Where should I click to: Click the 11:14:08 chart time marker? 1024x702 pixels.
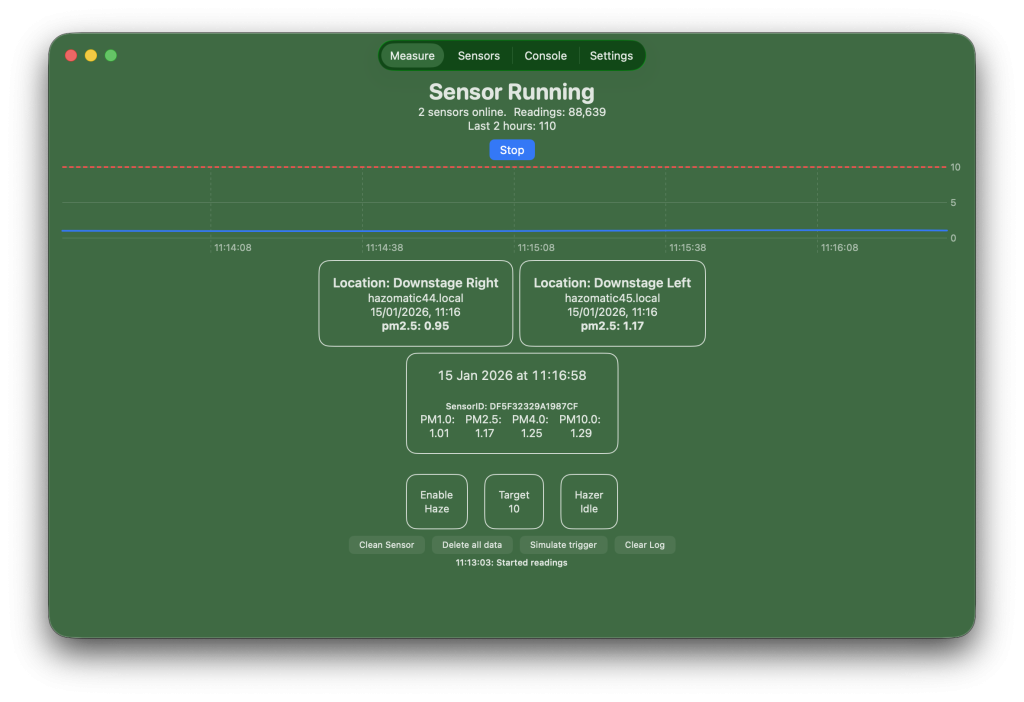(x=233, y=247)
